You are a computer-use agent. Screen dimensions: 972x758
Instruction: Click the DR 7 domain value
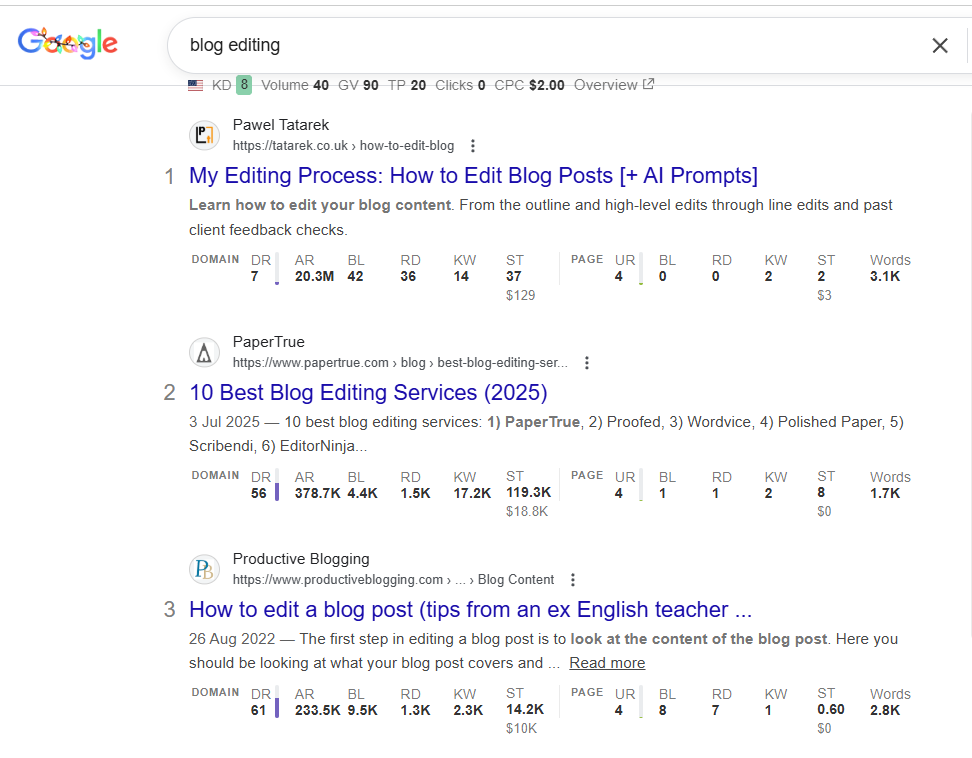[255, 276]
